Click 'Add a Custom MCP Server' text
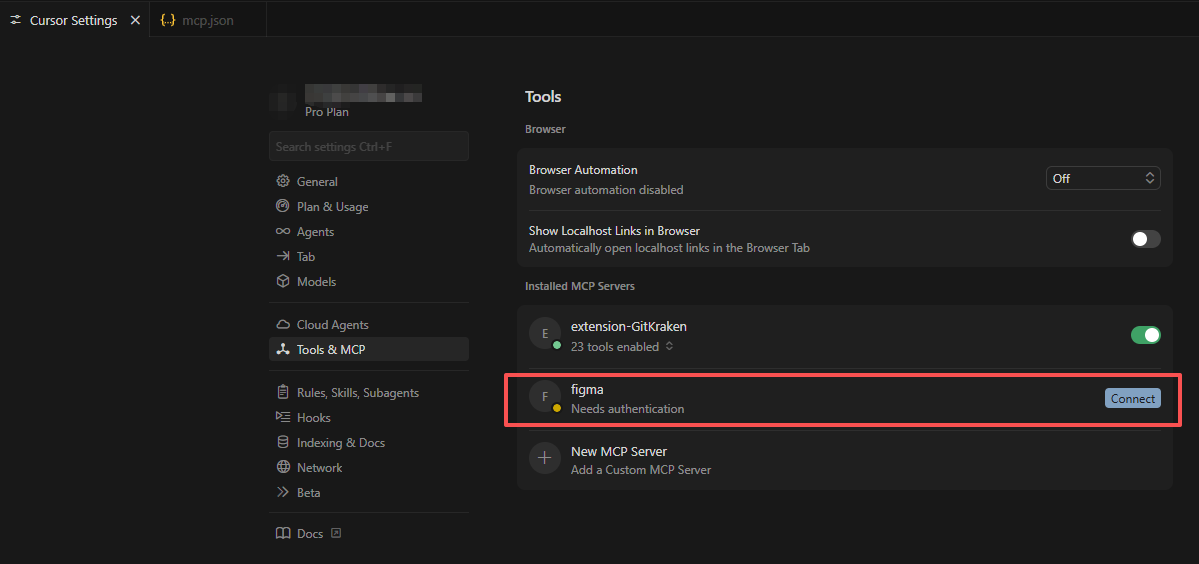Viewport: 1199px width, 564px height. [x=641, y=470]
